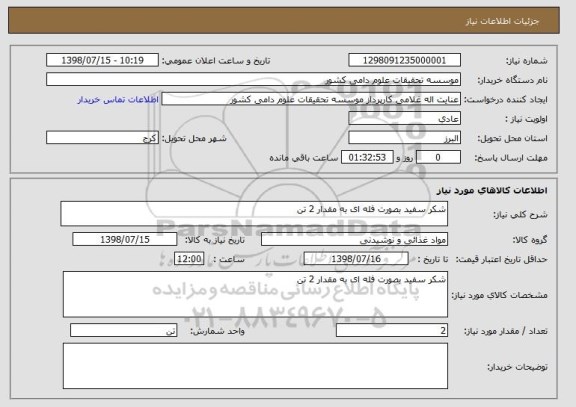Viewport: 576px width, 407px height.
Task: Select the اولویت نیاز field showing عادی
Action: pyautogui.click(x=404, y=119)
